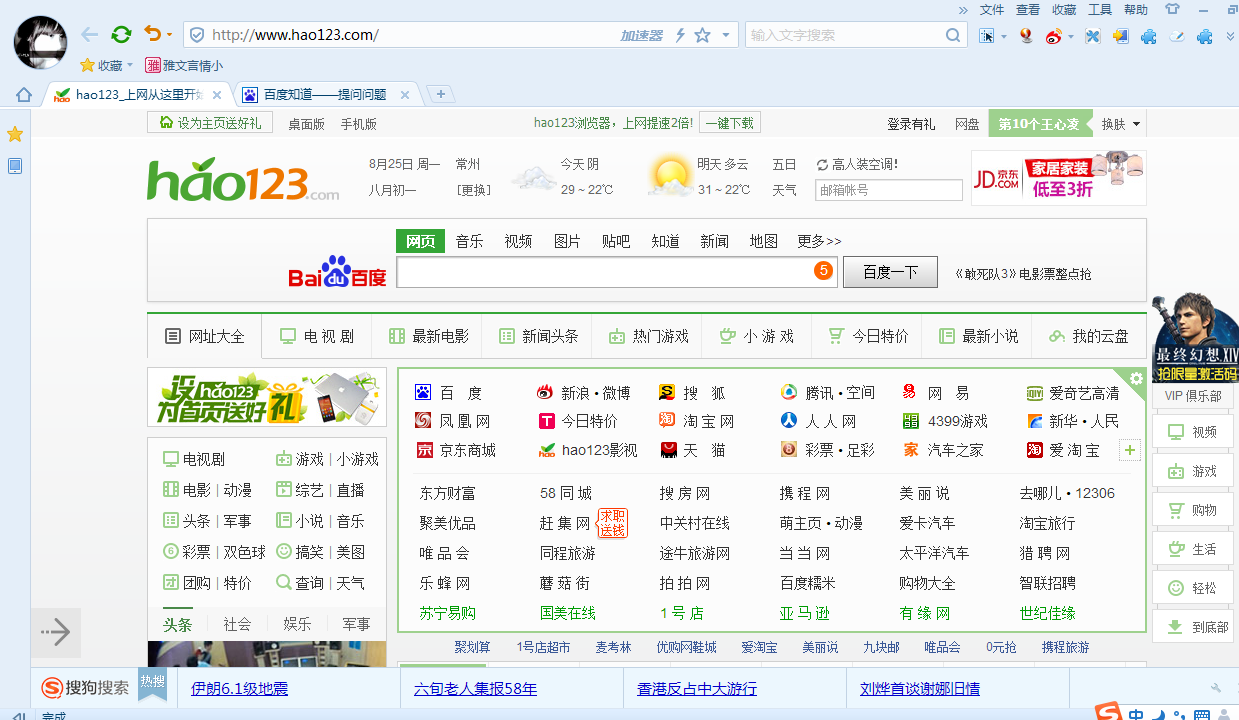This screenshot has width=1239, height=720.
Task: Toggle bookmark star in the address bar
Action: coord(702,35)
